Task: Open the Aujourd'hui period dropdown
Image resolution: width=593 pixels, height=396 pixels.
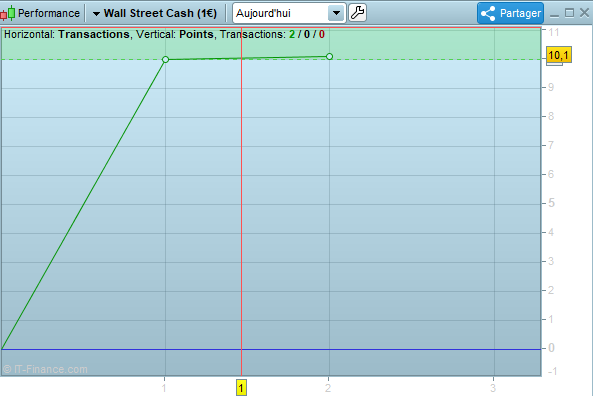Action: (x=289, y=13)
